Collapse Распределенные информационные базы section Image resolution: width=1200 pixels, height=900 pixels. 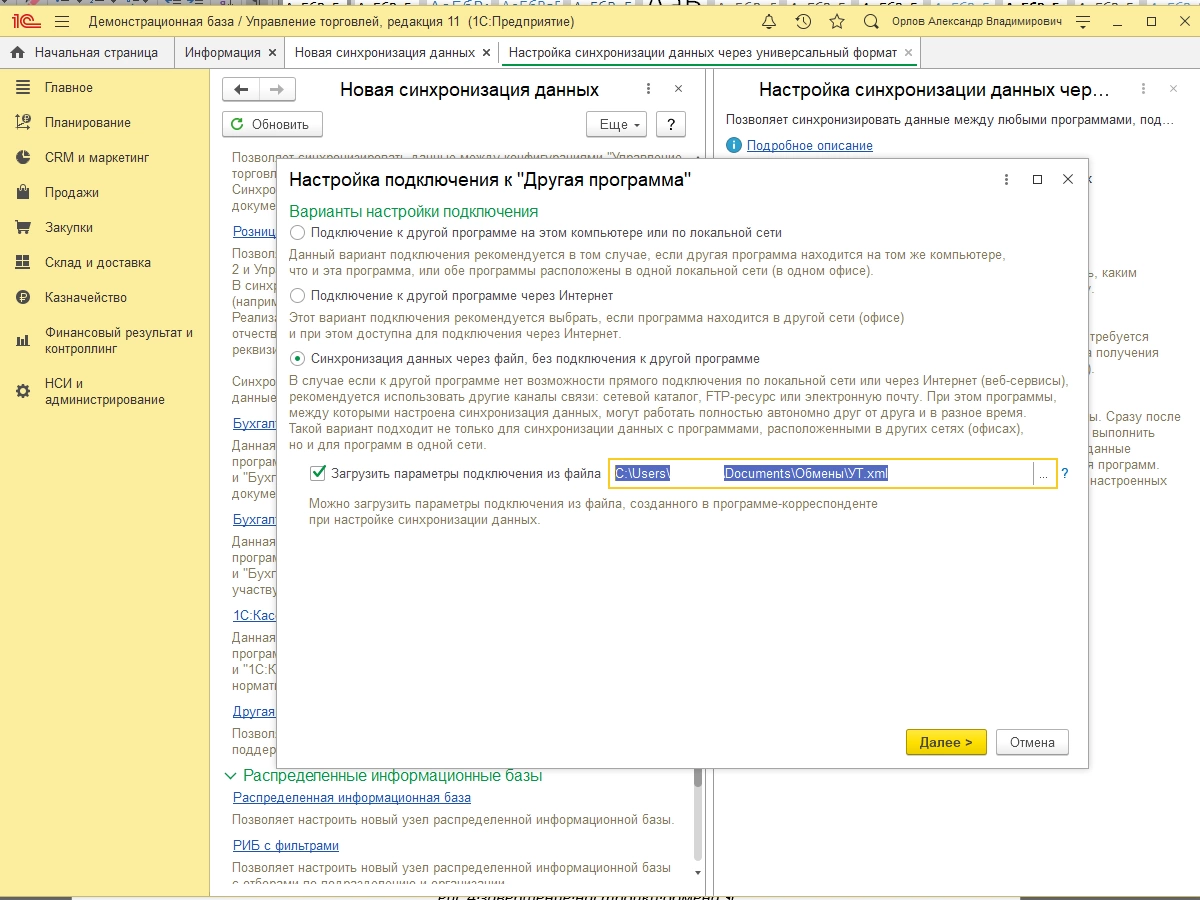coord(231,776)
